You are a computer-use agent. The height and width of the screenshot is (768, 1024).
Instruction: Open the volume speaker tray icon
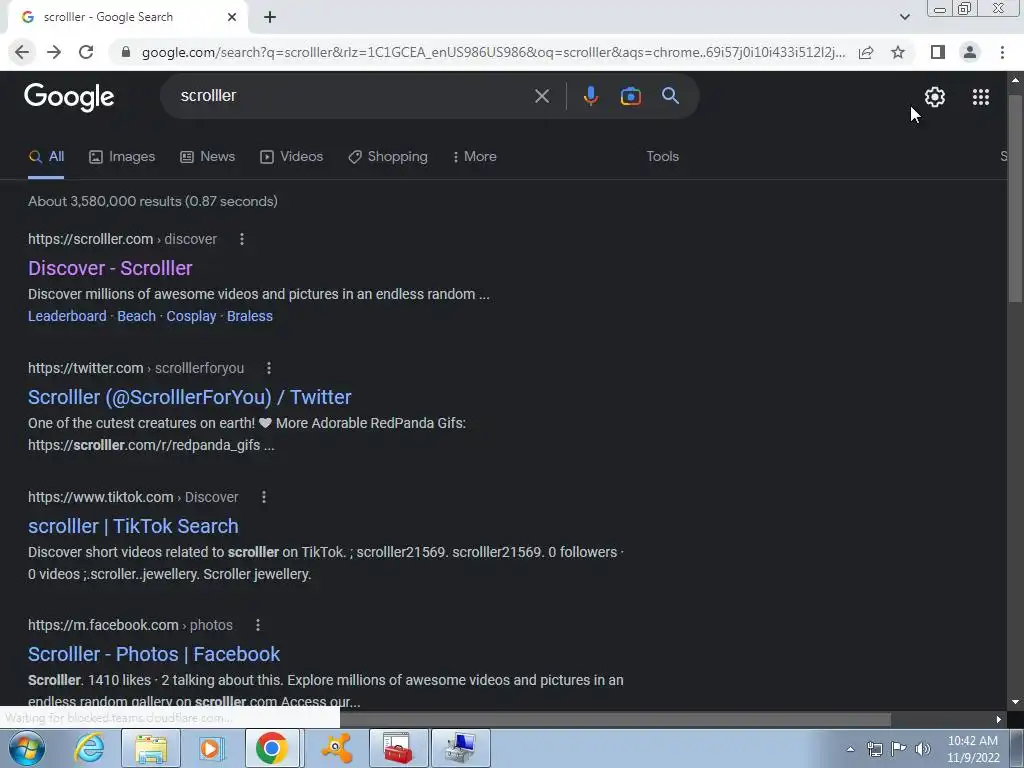pos(923,749)
